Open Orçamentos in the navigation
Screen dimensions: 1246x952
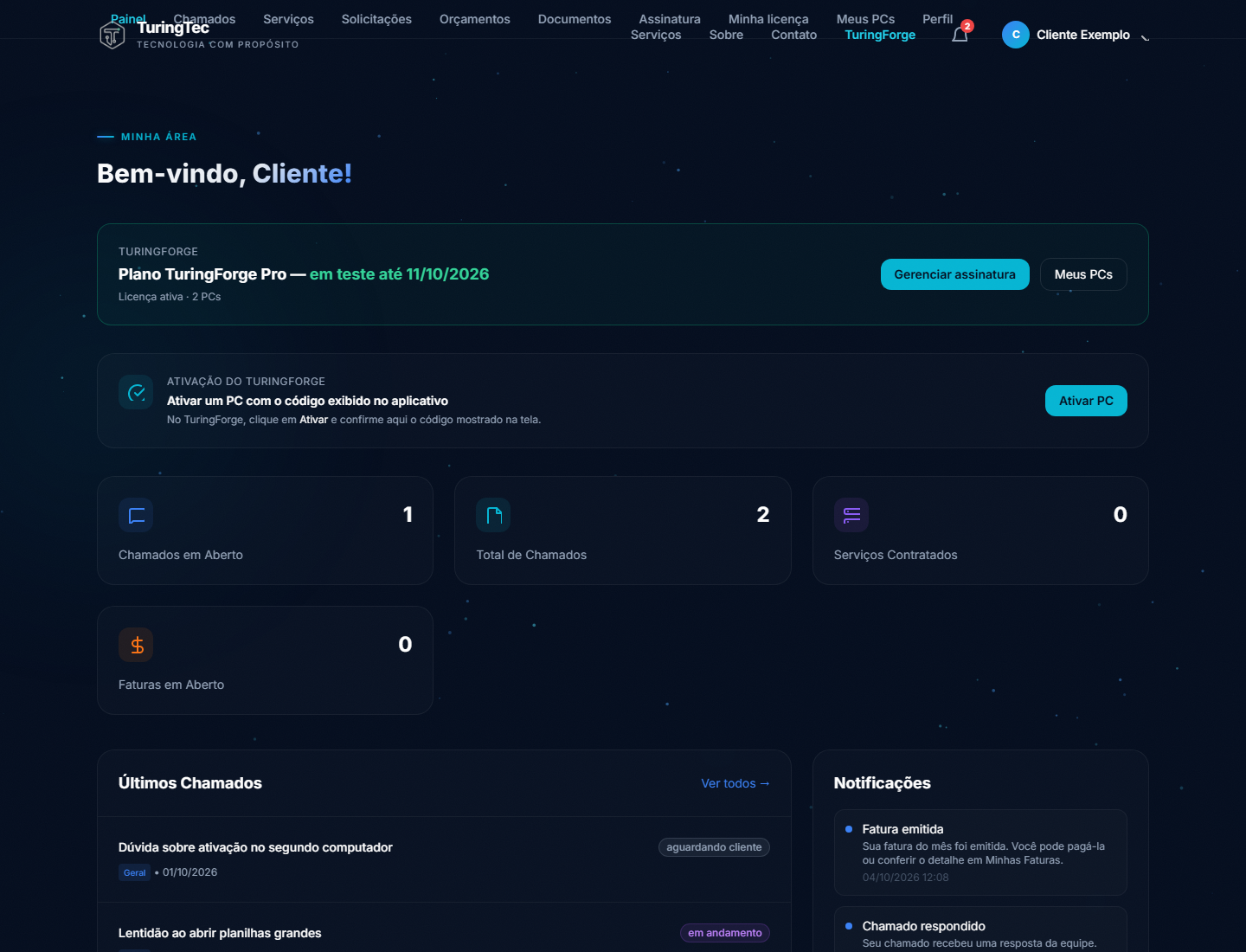pyautogui.click(x=475, y=19)
